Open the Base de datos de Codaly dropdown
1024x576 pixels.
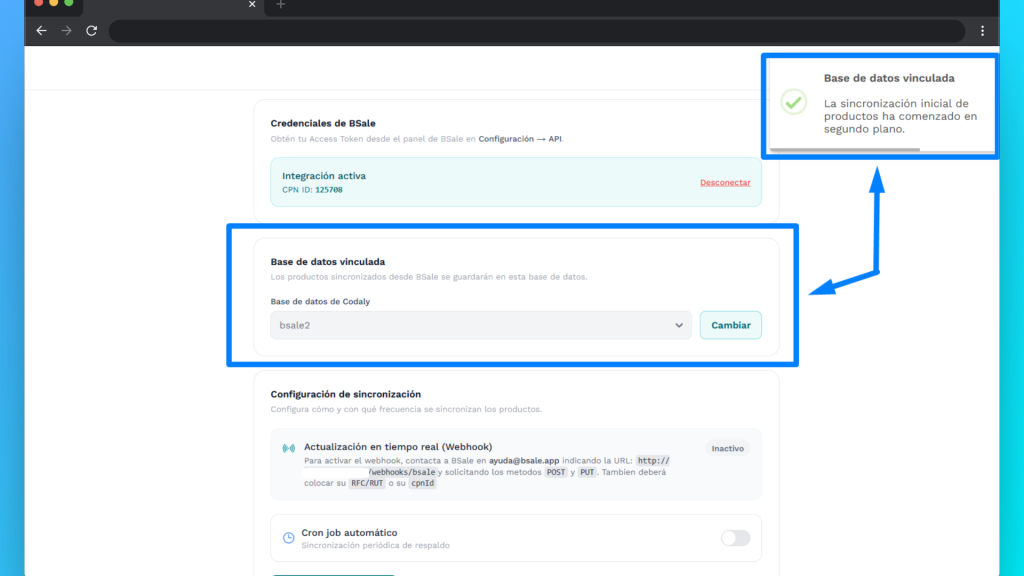point(481,325)
